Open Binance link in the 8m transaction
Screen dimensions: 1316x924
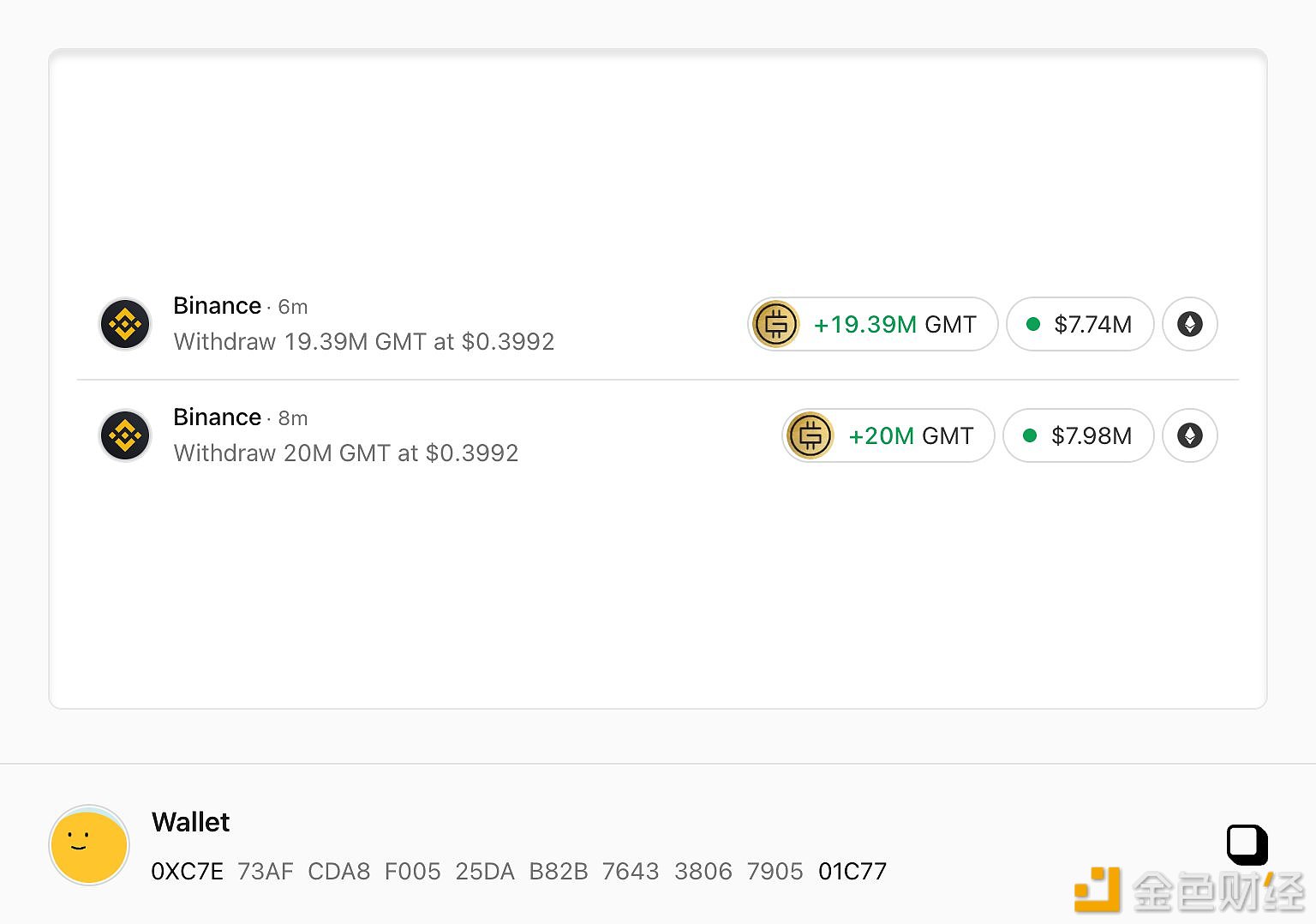click(217, 417)
